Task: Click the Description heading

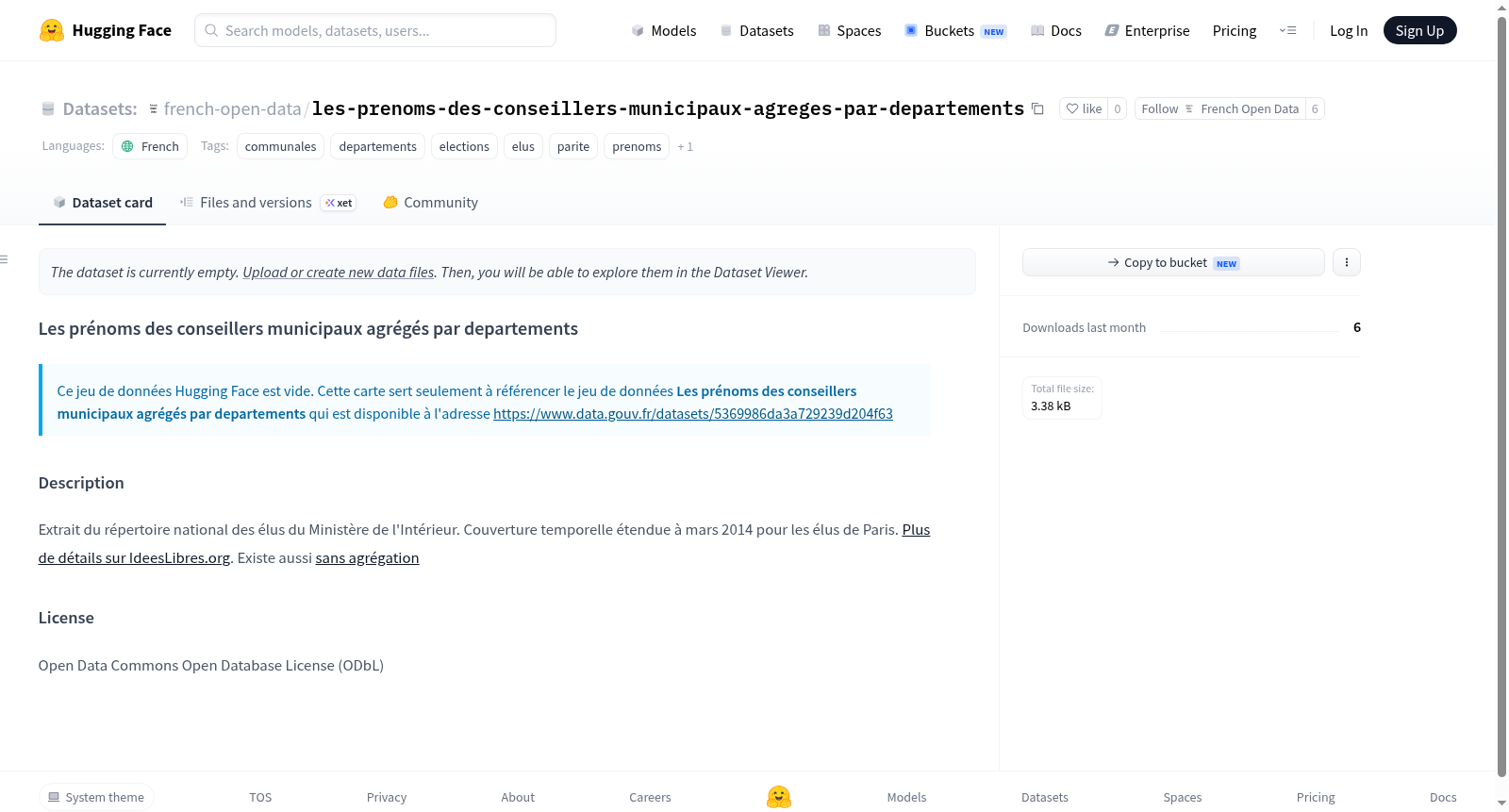Action: [x=81, y=483]
